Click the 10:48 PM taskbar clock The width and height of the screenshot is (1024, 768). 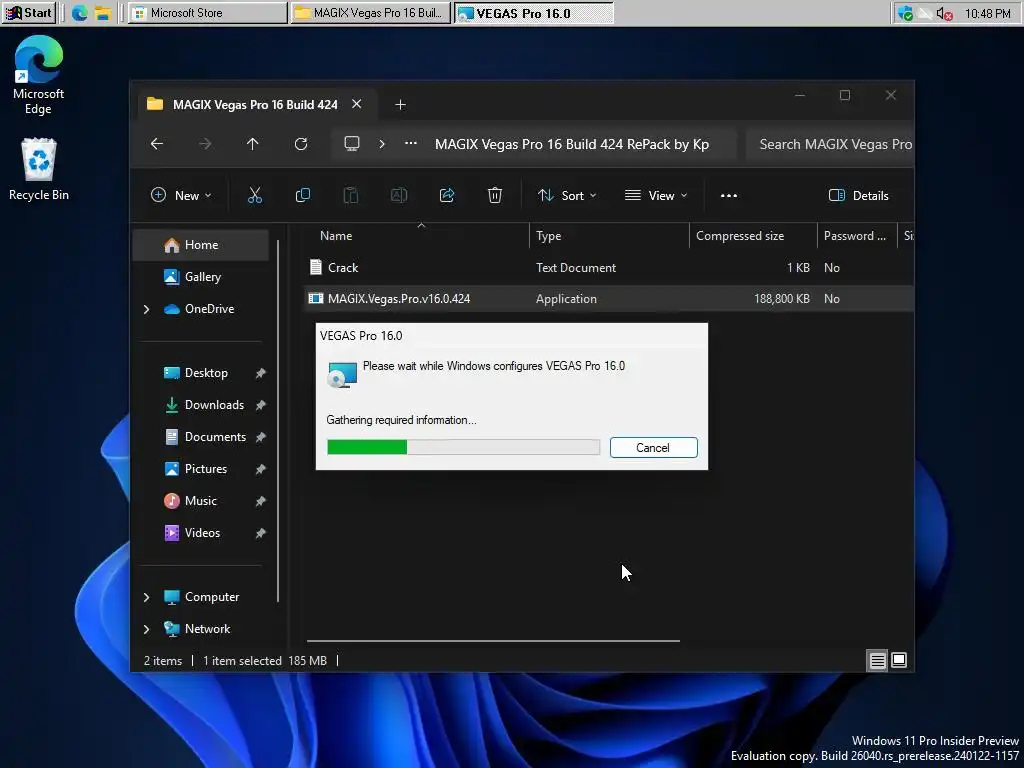[987, 14]
